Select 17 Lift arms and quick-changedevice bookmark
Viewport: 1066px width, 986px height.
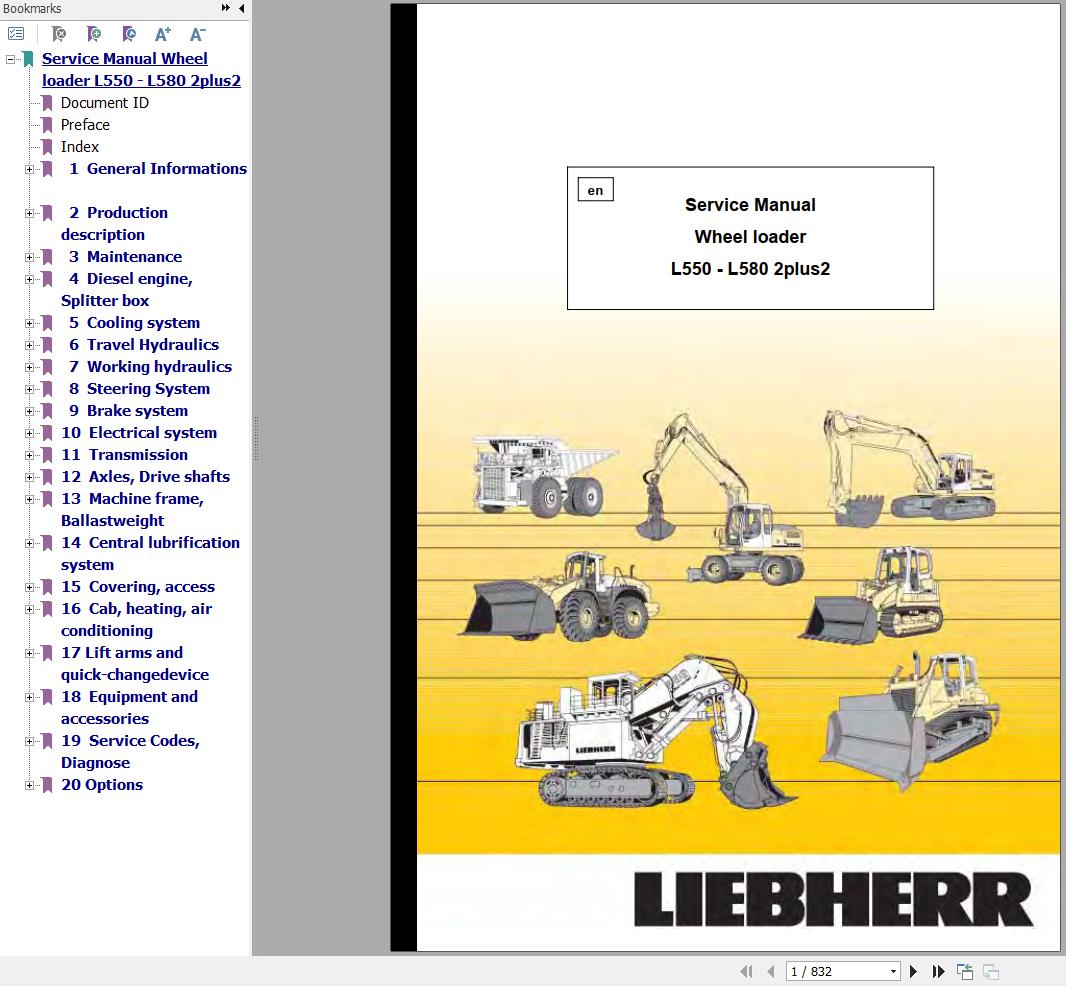point(135,664)
